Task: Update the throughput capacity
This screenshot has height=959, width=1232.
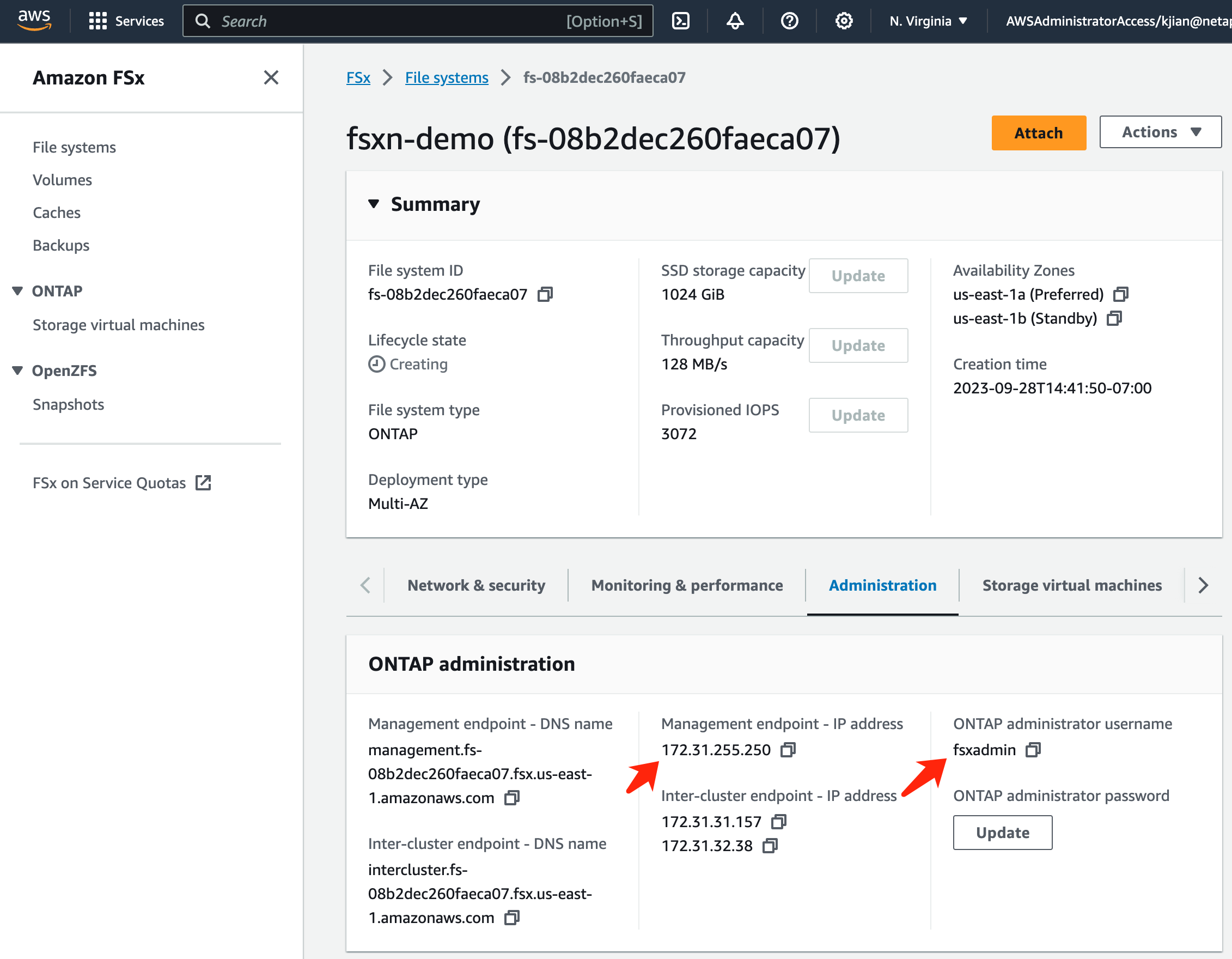Action: click(x=858, y=345)
